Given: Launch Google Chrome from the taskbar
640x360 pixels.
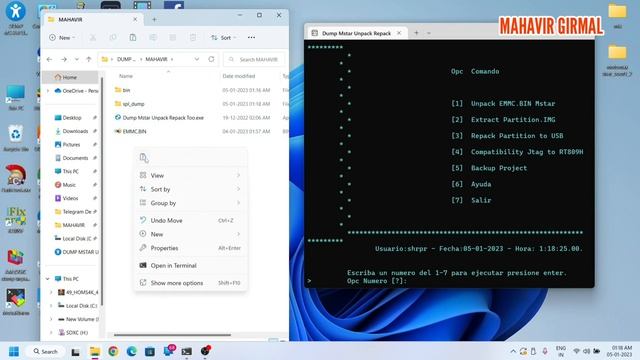Looking at the screenshot, I should (x=113, y=351).
